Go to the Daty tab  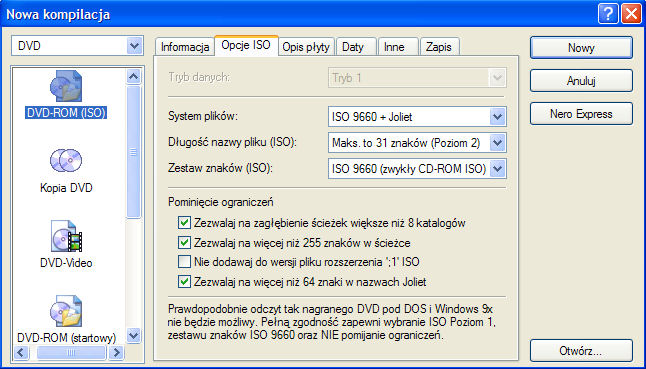click(x=356, y=47)
